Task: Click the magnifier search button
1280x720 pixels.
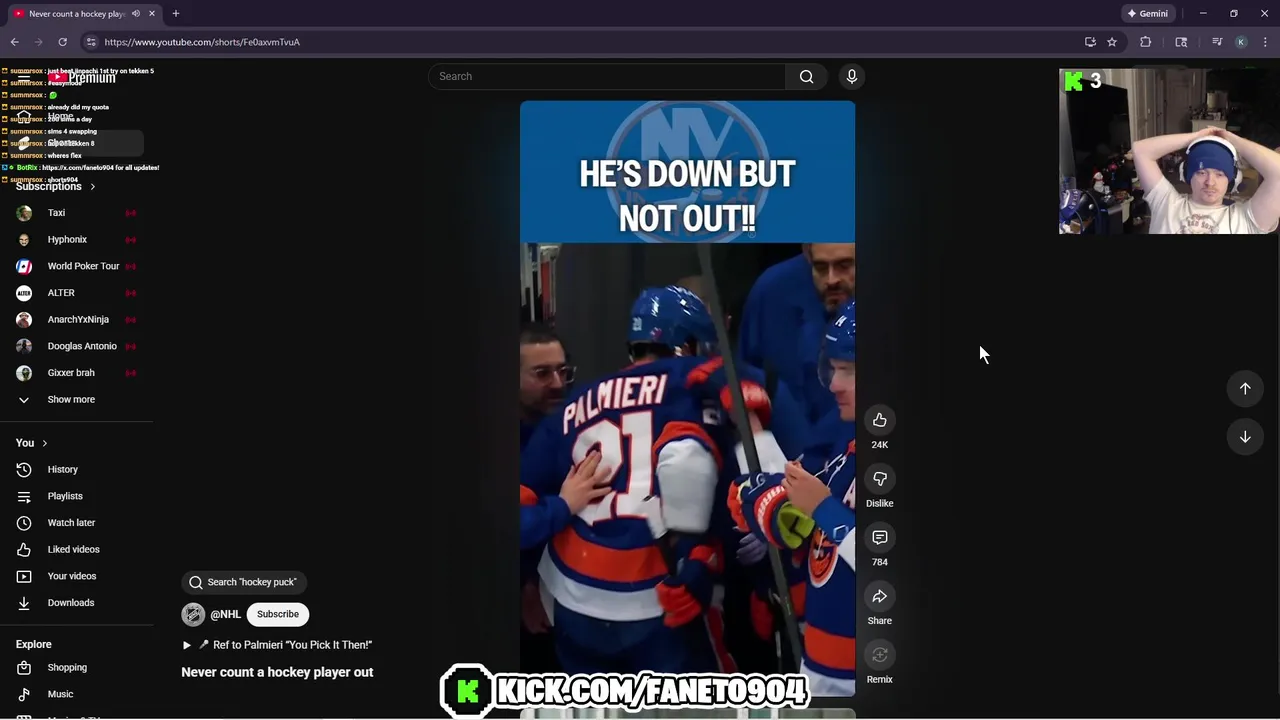Action: [806, 76]
